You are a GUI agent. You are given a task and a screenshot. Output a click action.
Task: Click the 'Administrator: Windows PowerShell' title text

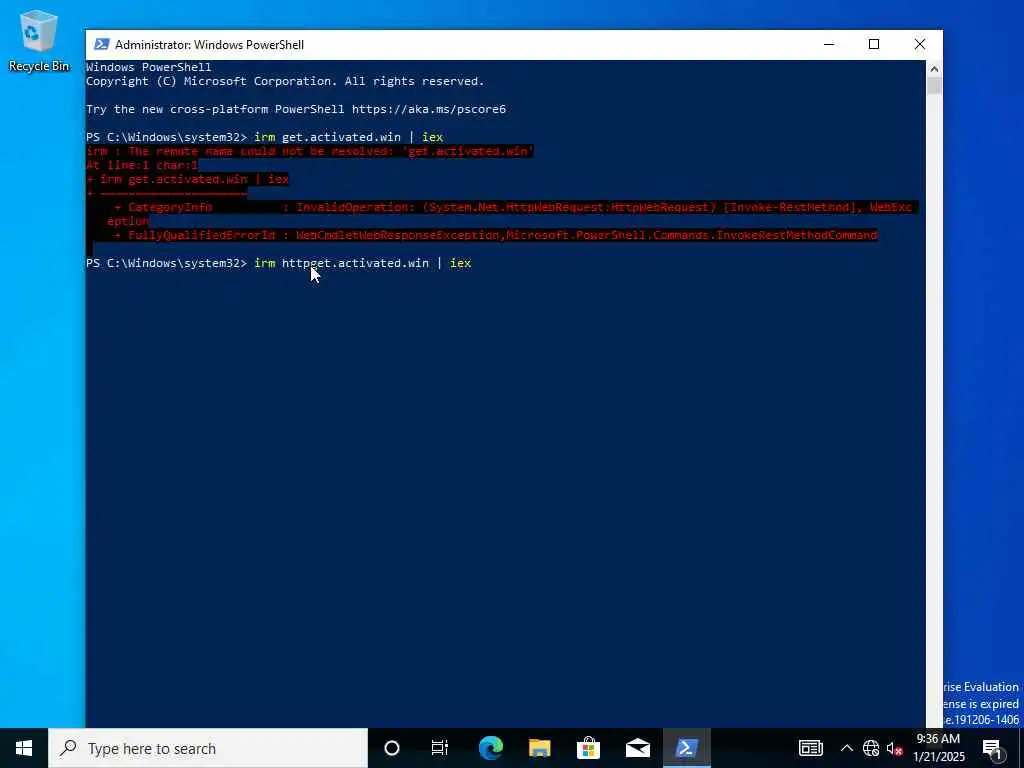click(209, 44)
